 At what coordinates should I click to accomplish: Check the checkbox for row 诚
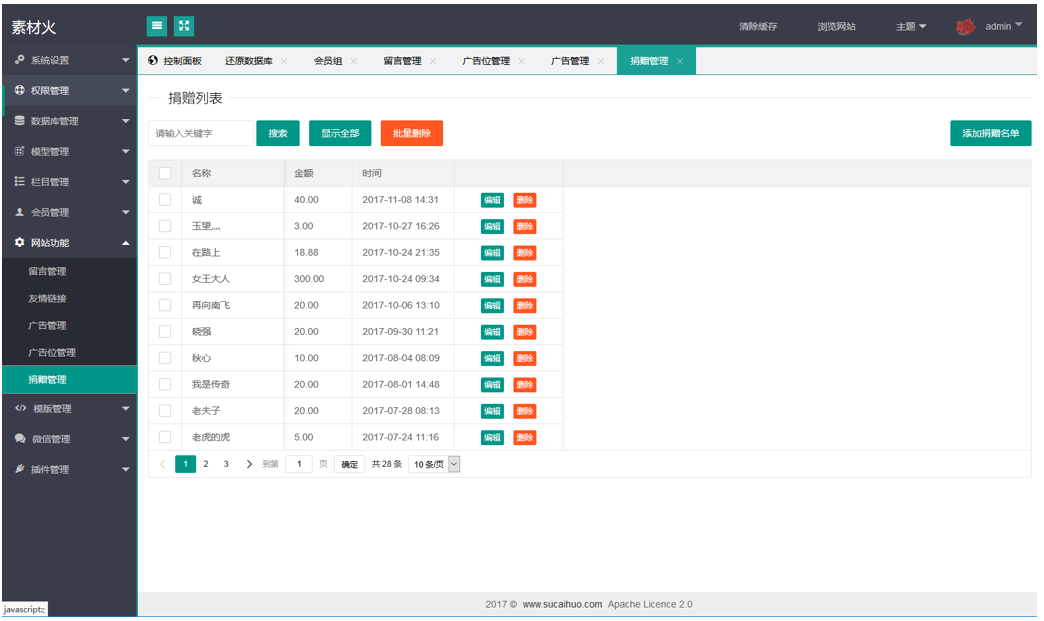coord(165,200)
